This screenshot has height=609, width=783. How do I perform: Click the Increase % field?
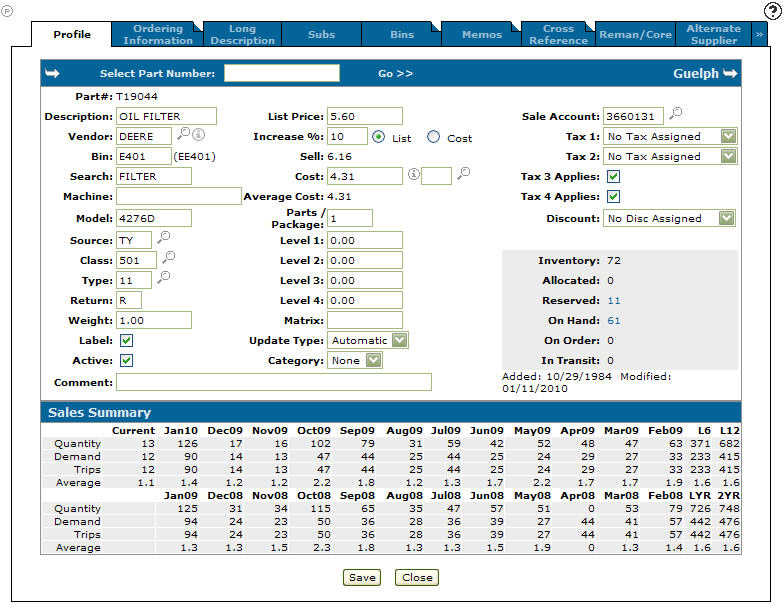[348, 136]
